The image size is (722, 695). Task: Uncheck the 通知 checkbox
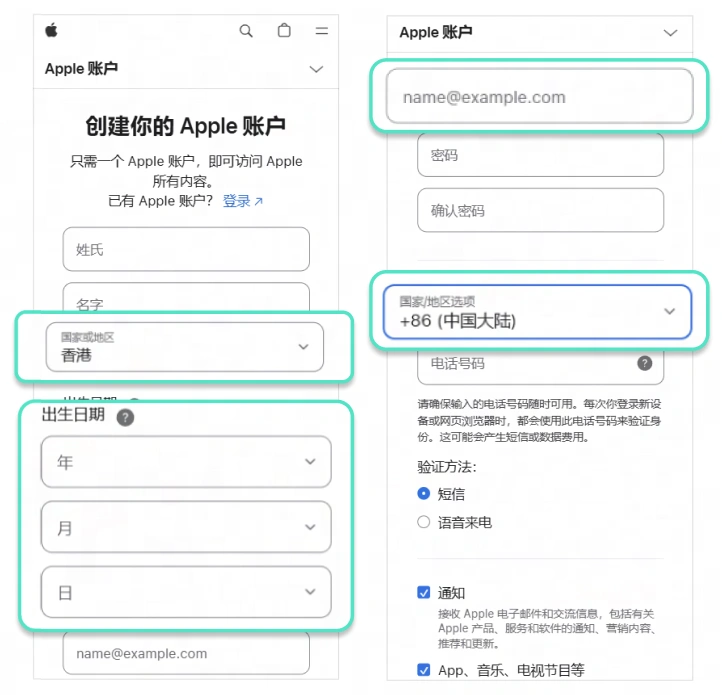click(424, 592)
